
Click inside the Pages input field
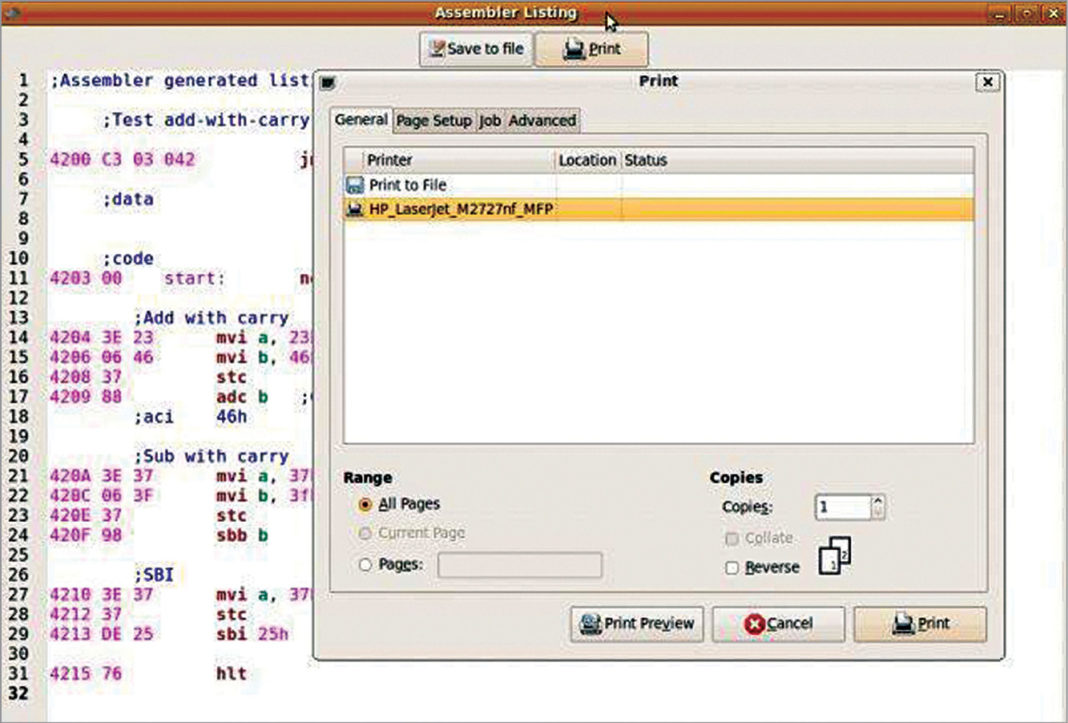click(x=520, y=565)
